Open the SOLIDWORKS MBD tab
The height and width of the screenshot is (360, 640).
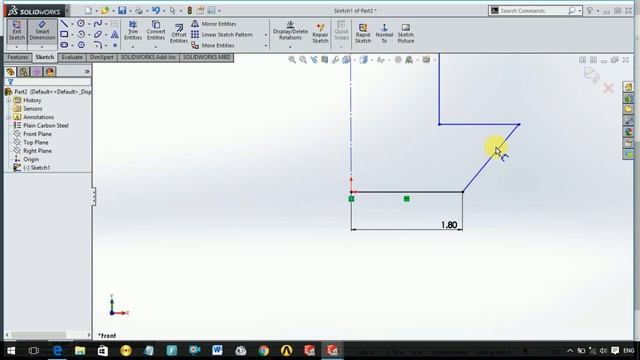click(x=207, y=57)
